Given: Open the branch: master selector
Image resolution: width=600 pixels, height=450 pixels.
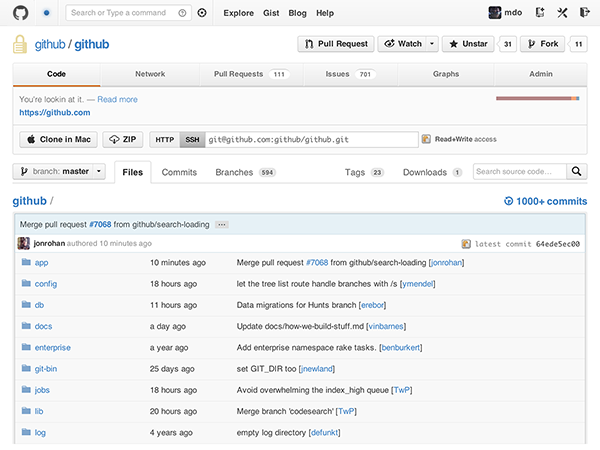Looking at the screenshot, I should 59,171.
